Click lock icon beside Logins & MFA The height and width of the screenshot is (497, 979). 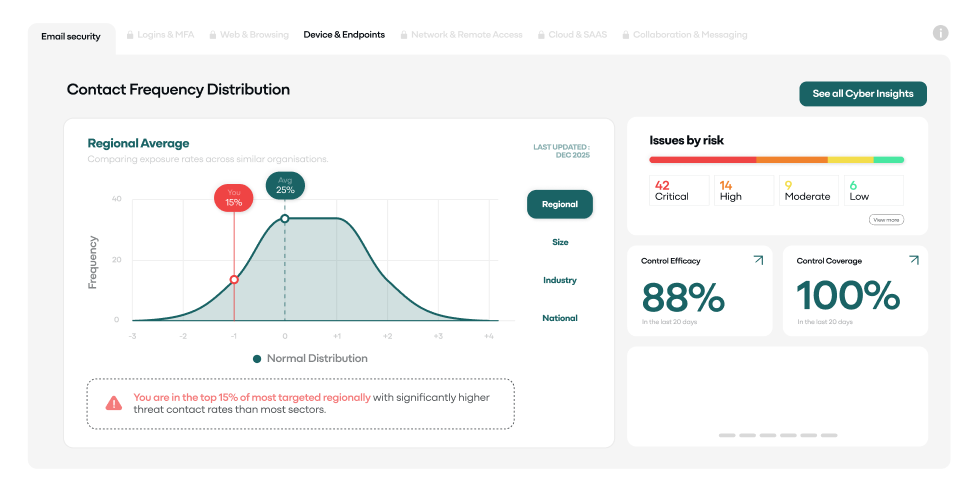click(130, 35)
